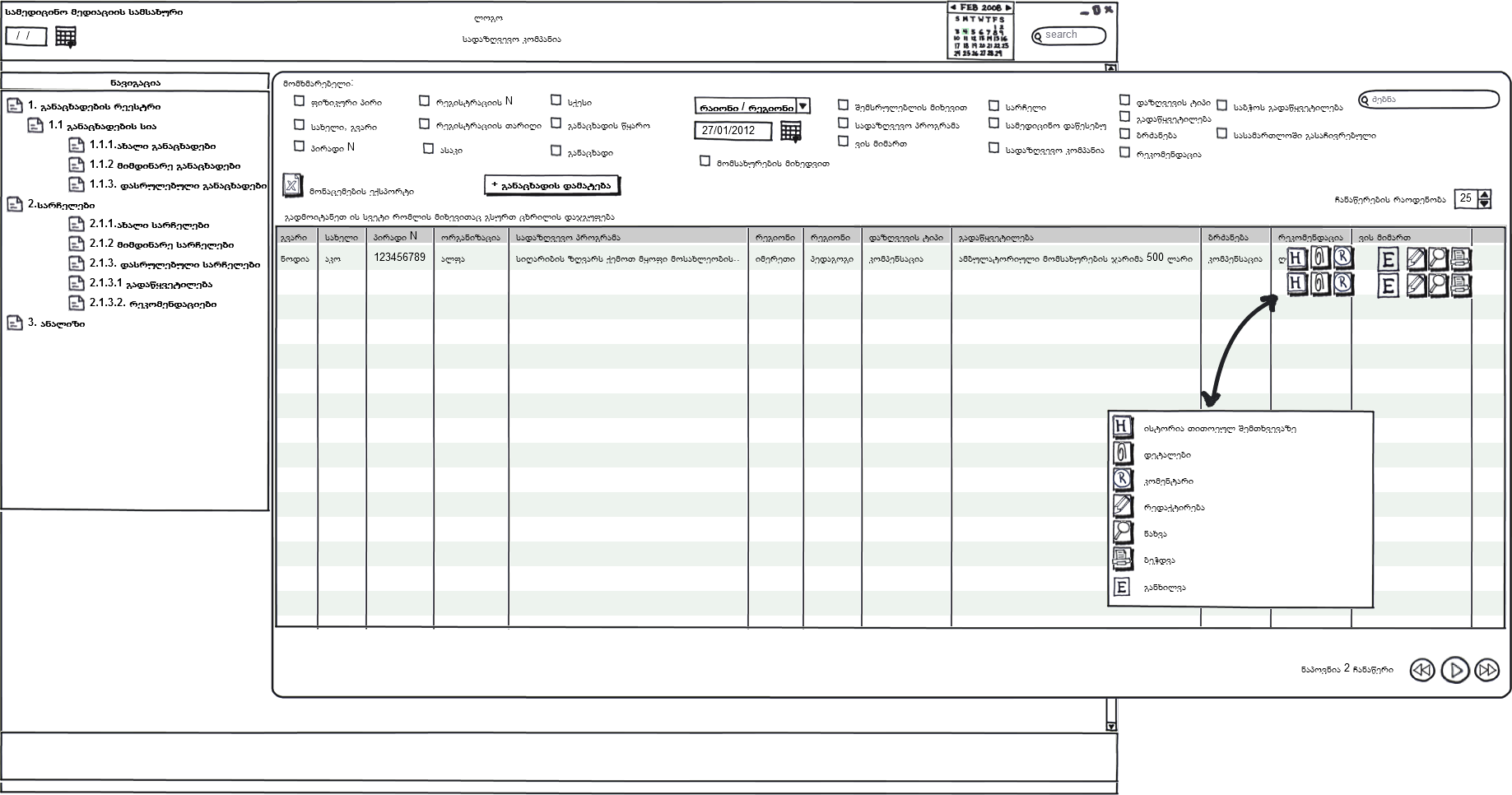This screenshot has height=795, width=1512.
Task: Toggle the 'ასაკი' checkbox
Action: 428,149
